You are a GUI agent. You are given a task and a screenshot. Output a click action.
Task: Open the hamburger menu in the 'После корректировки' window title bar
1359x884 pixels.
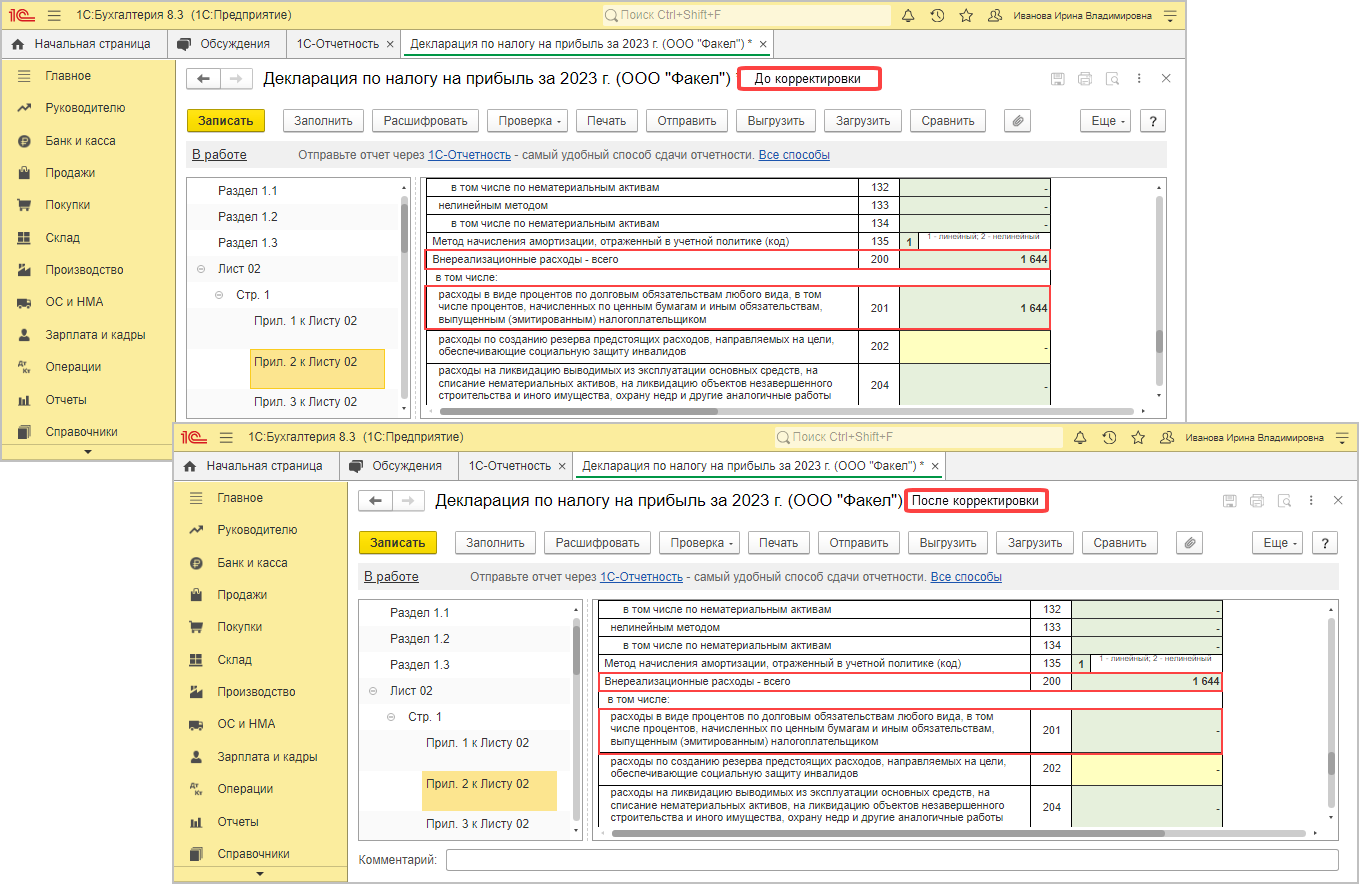tap(226, 438)
